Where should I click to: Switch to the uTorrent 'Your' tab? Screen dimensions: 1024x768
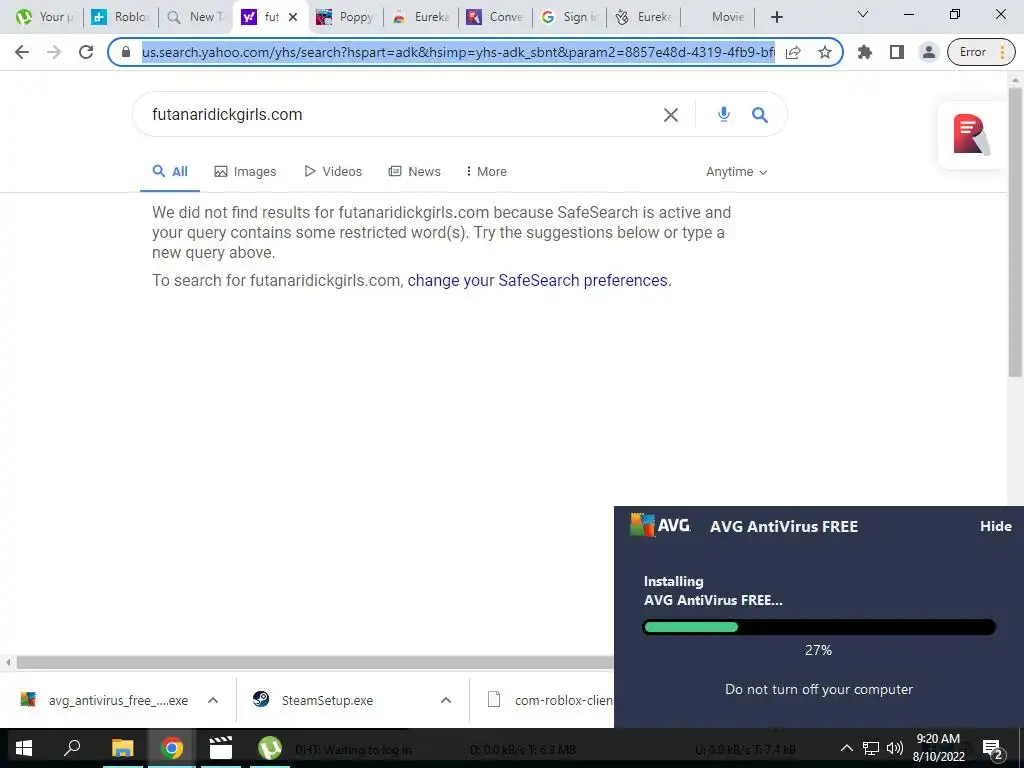[46, 18]
